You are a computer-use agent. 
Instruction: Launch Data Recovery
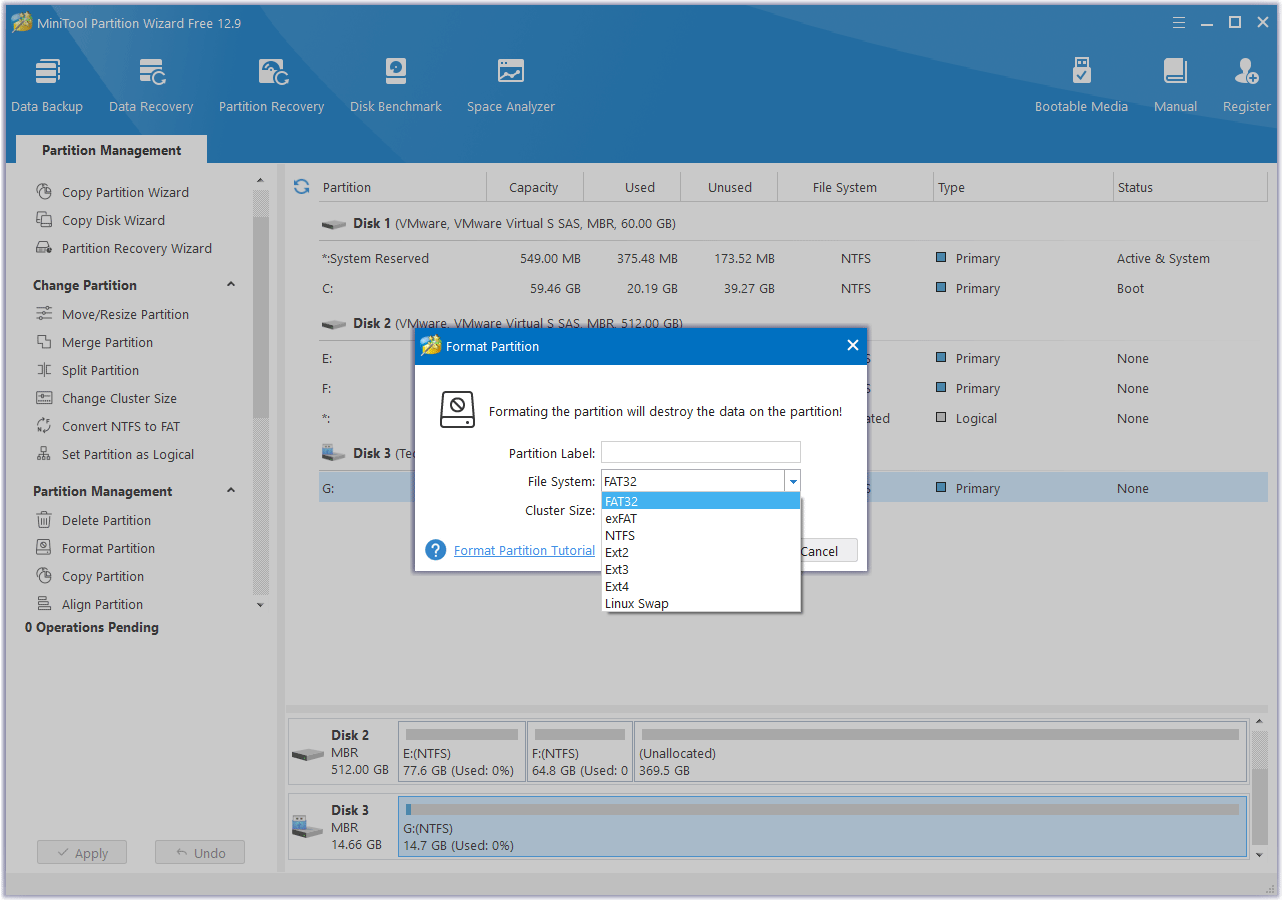click(150, 82)
